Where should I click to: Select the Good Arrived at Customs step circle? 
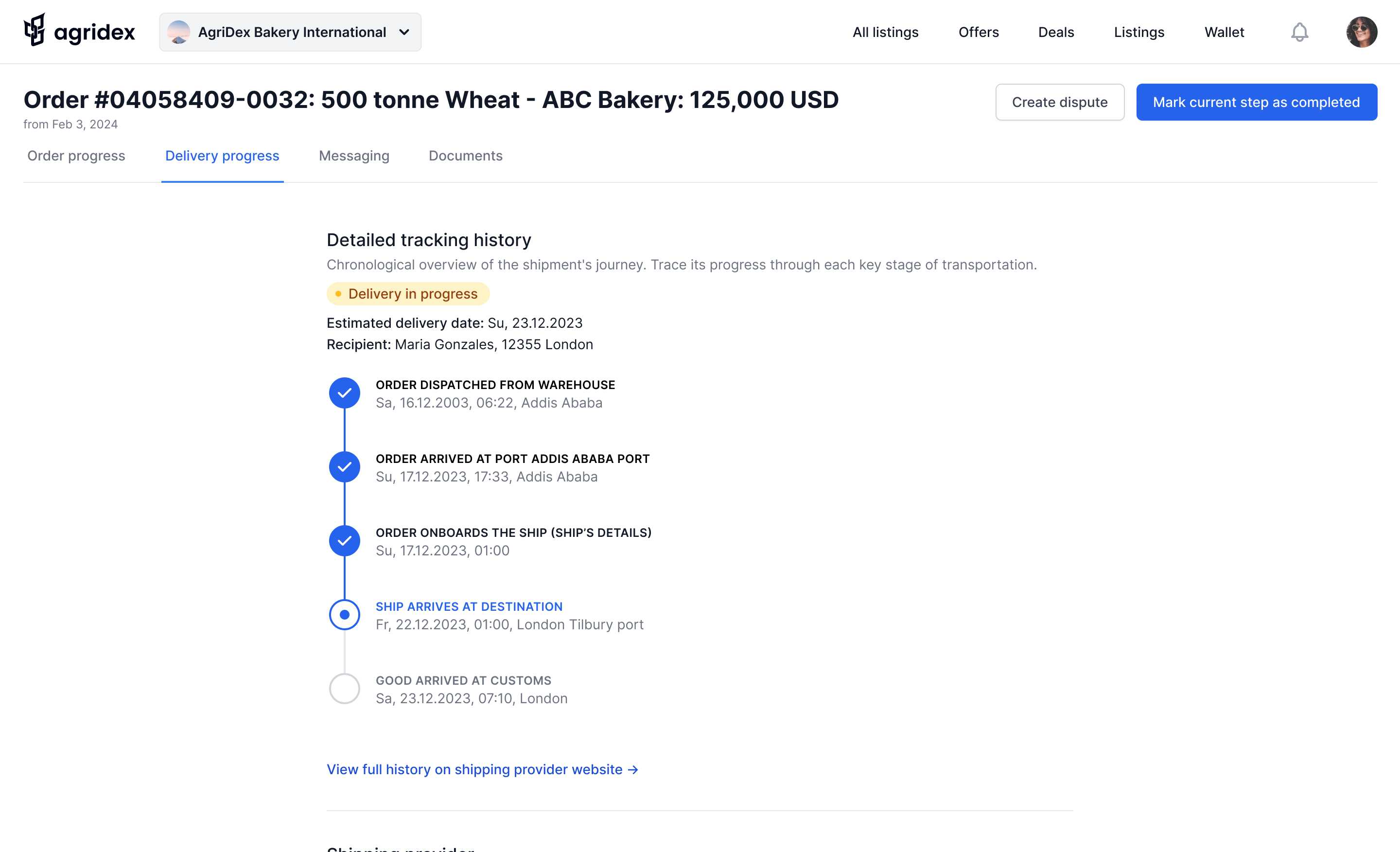[x=344, y=689]
